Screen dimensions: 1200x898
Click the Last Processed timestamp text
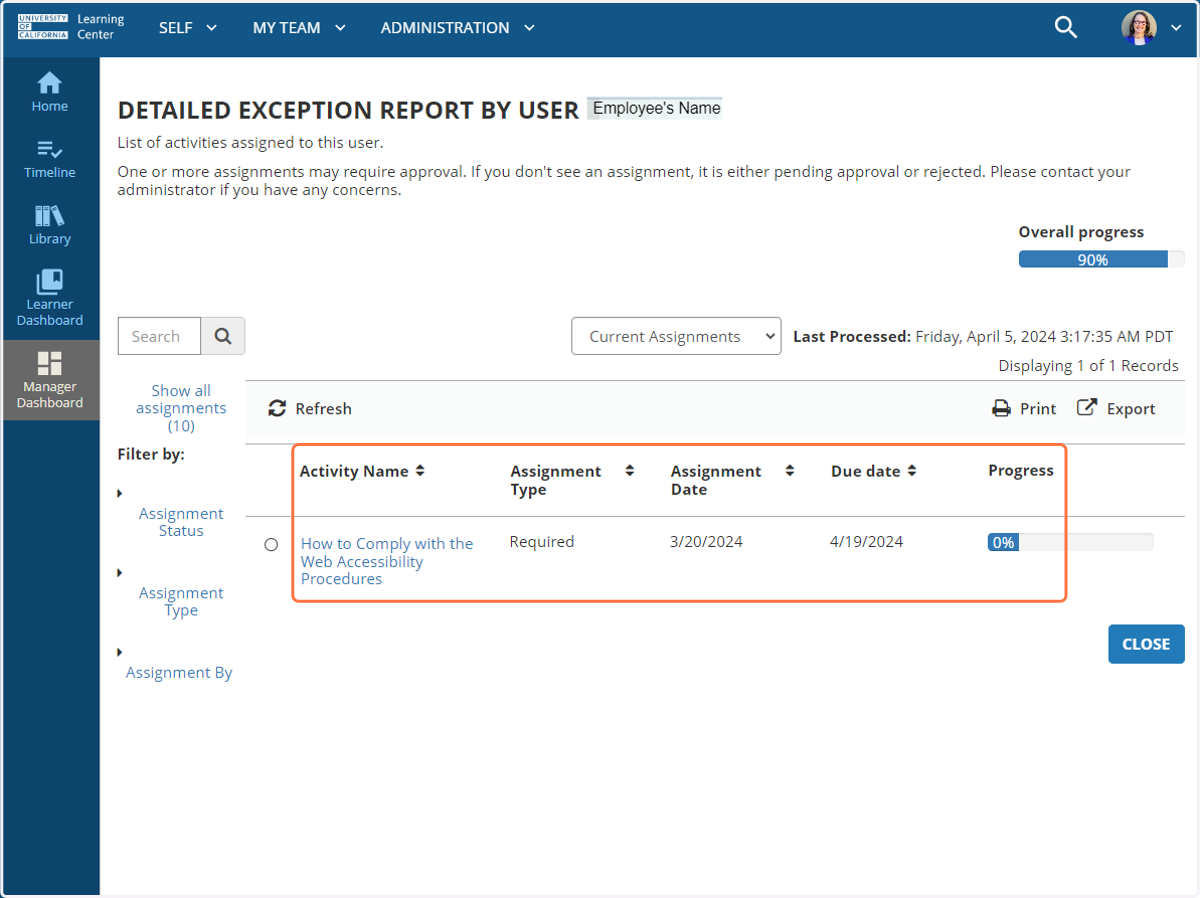[x=983, y=336]
